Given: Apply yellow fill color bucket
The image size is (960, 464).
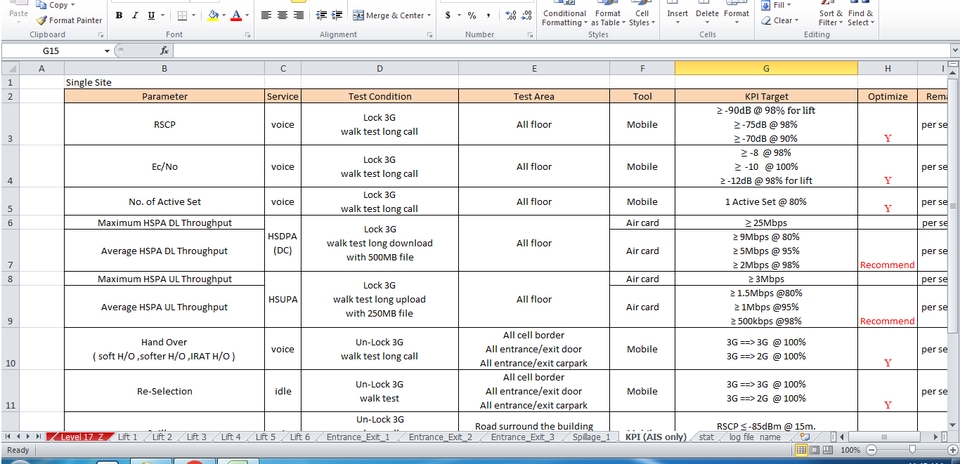Looking at the screenshot, I should (x=212, y=15).
